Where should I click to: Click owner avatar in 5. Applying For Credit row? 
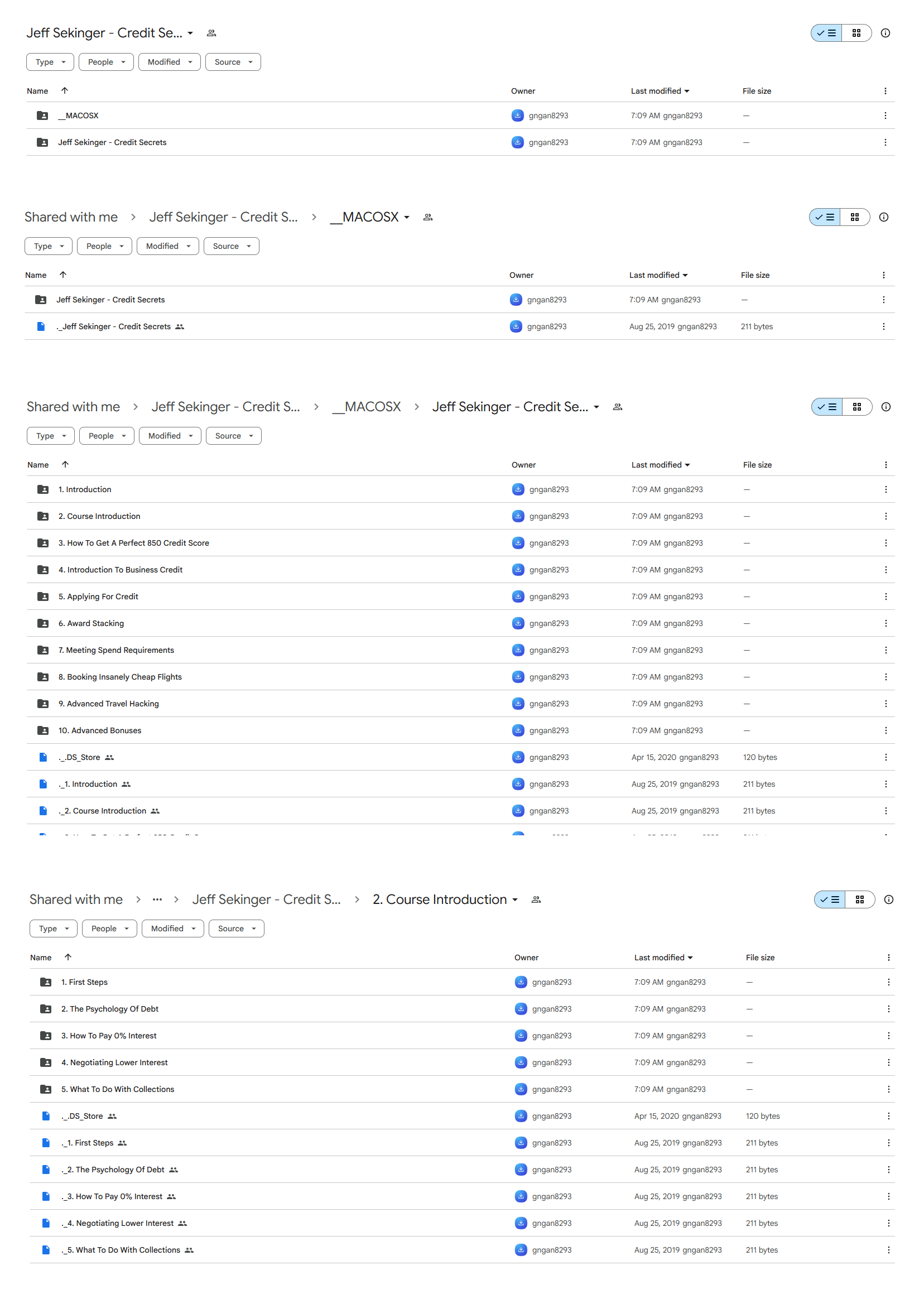click(518, 596)
